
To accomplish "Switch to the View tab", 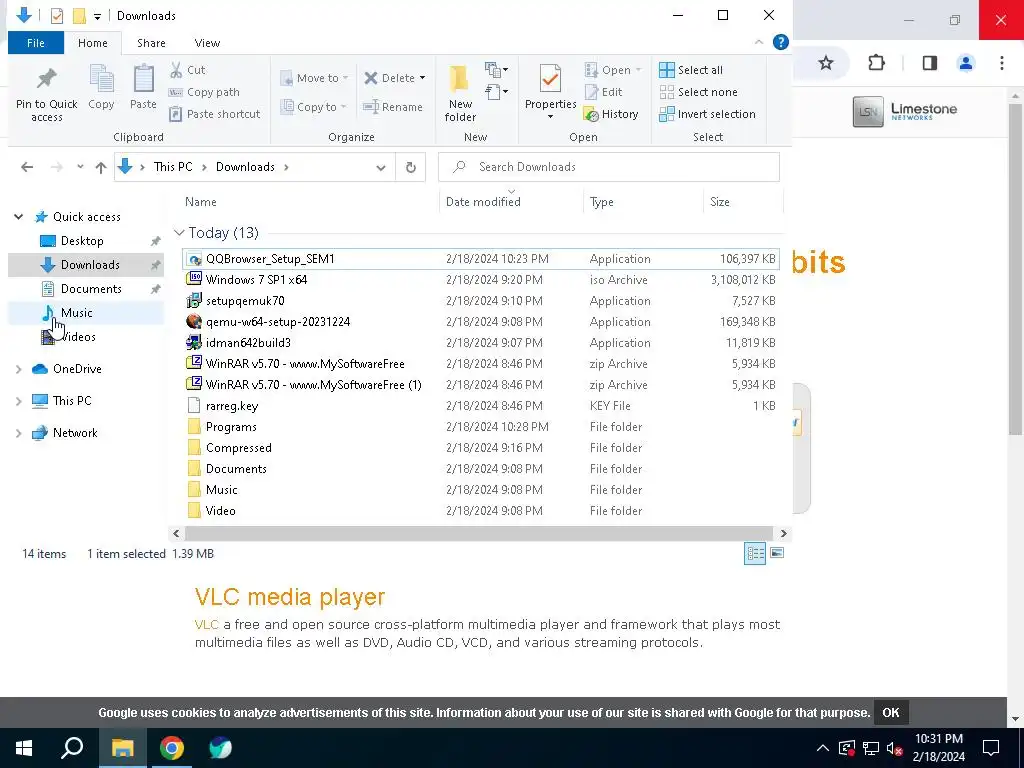I will (x=207, y=43).
